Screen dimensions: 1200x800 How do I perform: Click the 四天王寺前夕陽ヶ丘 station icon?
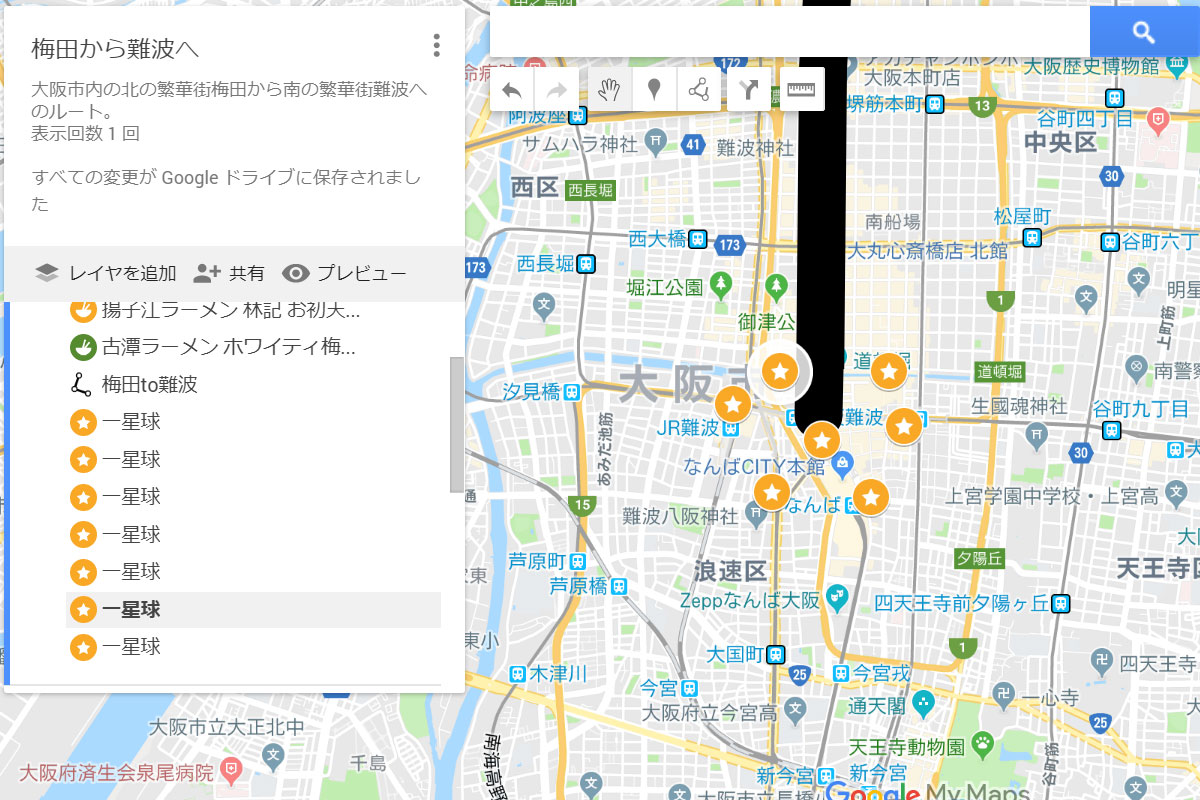1060,603
